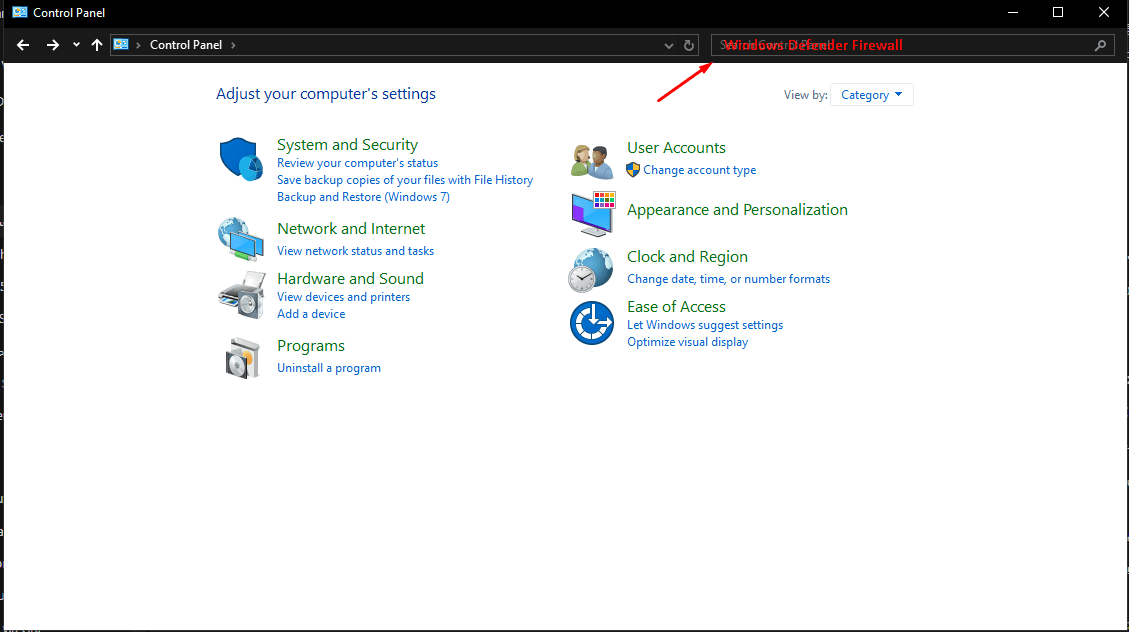Click the Ease of Access icon
The height and width of the screenshot is (632, 1129).
[592, 322]
